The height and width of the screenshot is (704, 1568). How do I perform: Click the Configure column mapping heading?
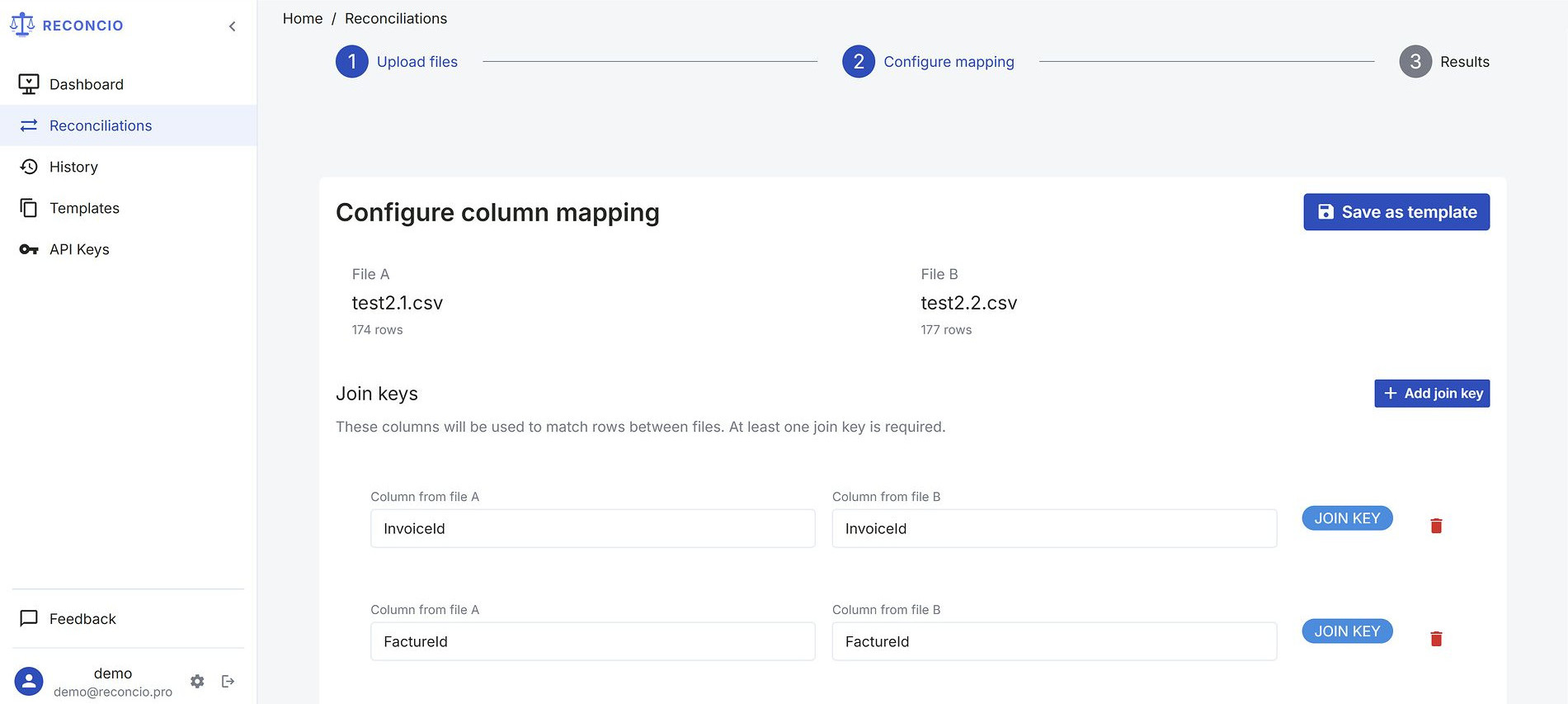[497, 212]
